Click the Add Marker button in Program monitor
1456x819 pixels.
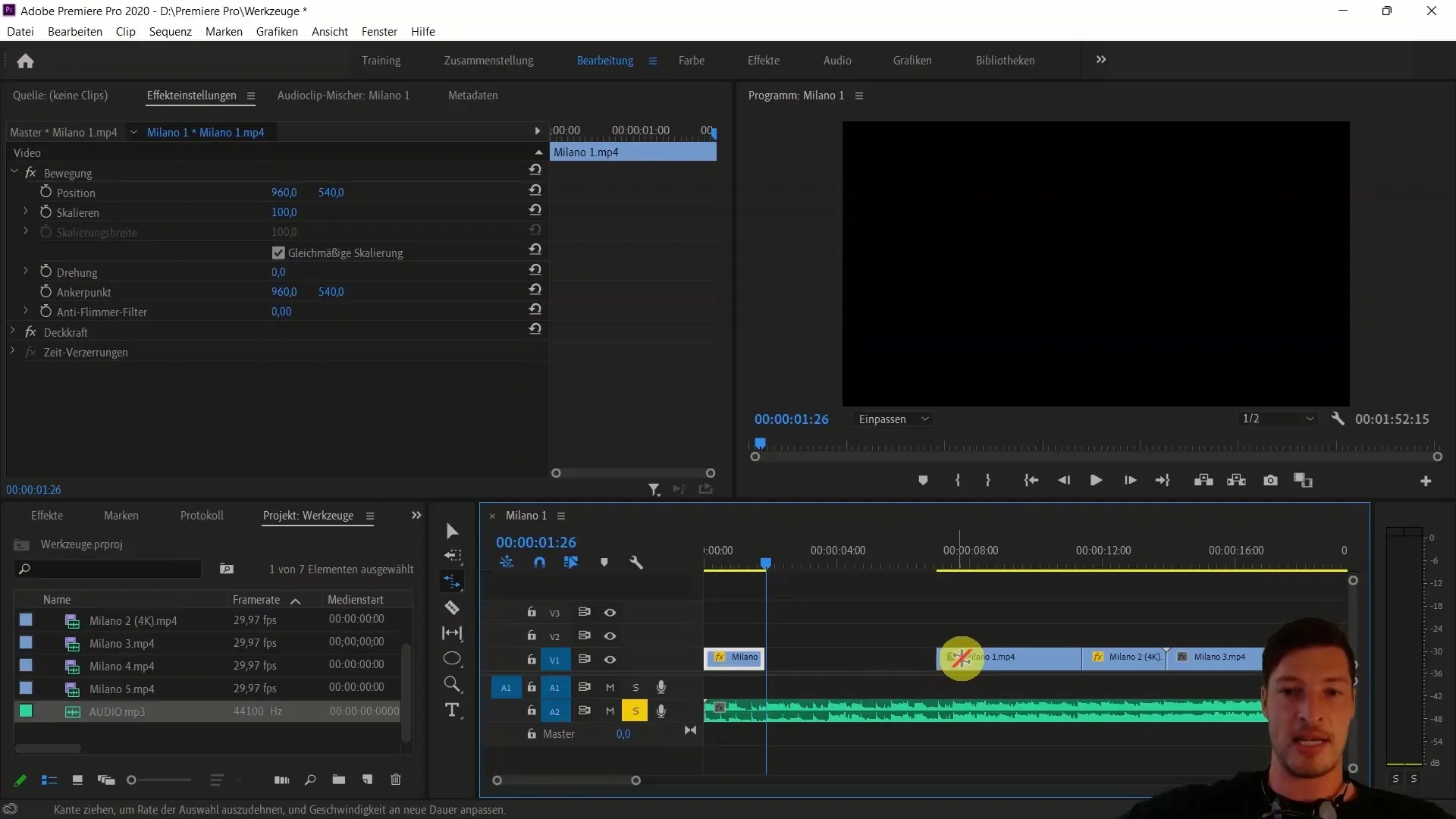coord(923,481)
